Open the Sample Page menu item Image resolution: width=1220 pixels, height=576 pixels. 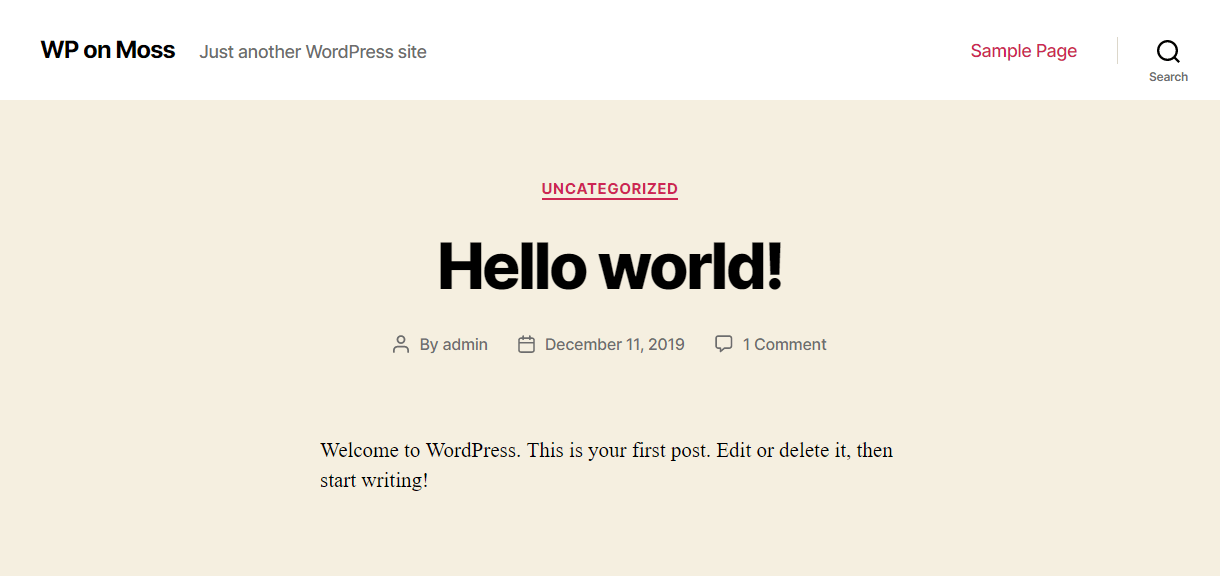[x=1023, y=51]
